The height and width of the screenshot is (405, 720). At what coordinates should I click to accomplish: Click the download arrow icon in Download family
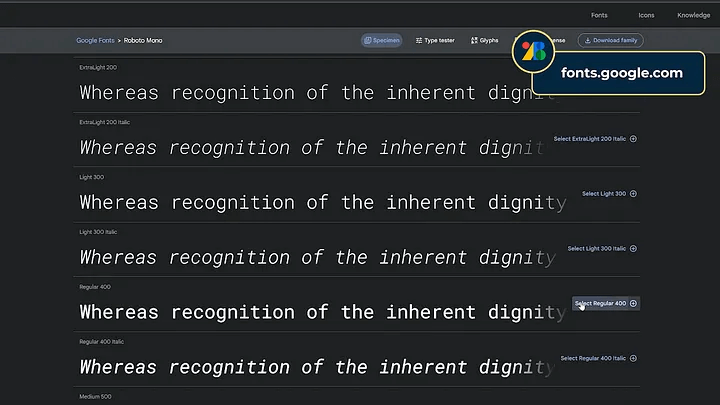point(587,40)
